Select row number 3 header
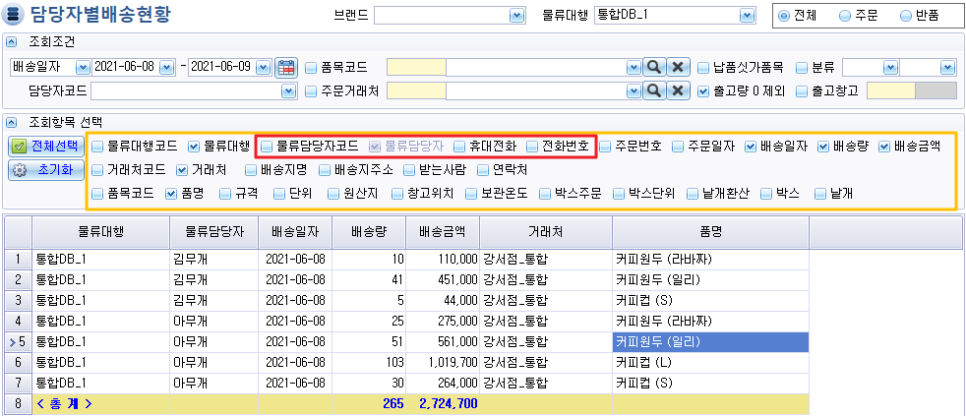This screenshot has width=966, height=416. coord(18,300)
